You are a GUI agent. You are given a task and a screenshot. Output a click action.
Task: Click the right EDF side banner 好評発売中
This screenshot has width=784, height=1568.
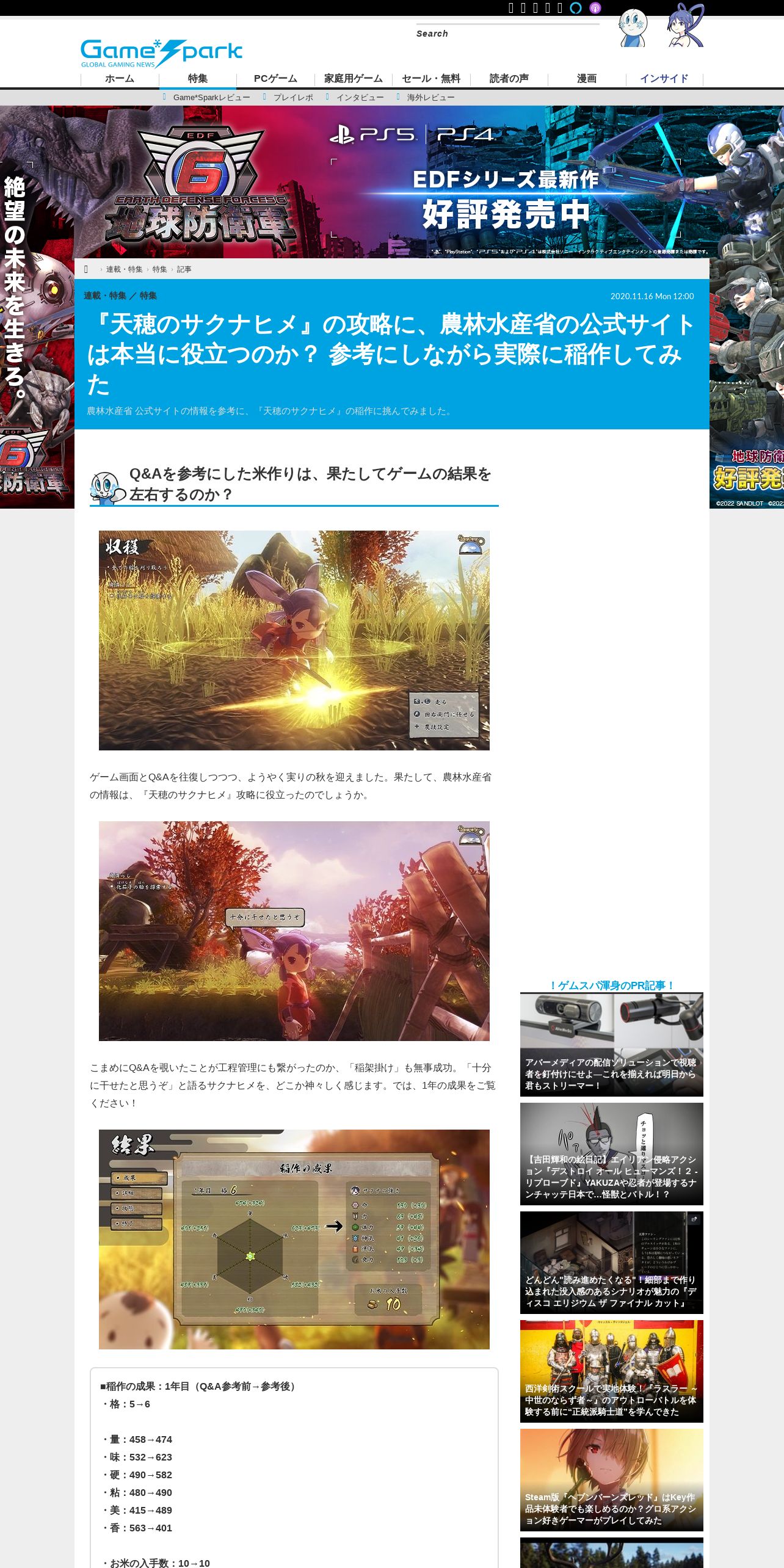point(747,307)
